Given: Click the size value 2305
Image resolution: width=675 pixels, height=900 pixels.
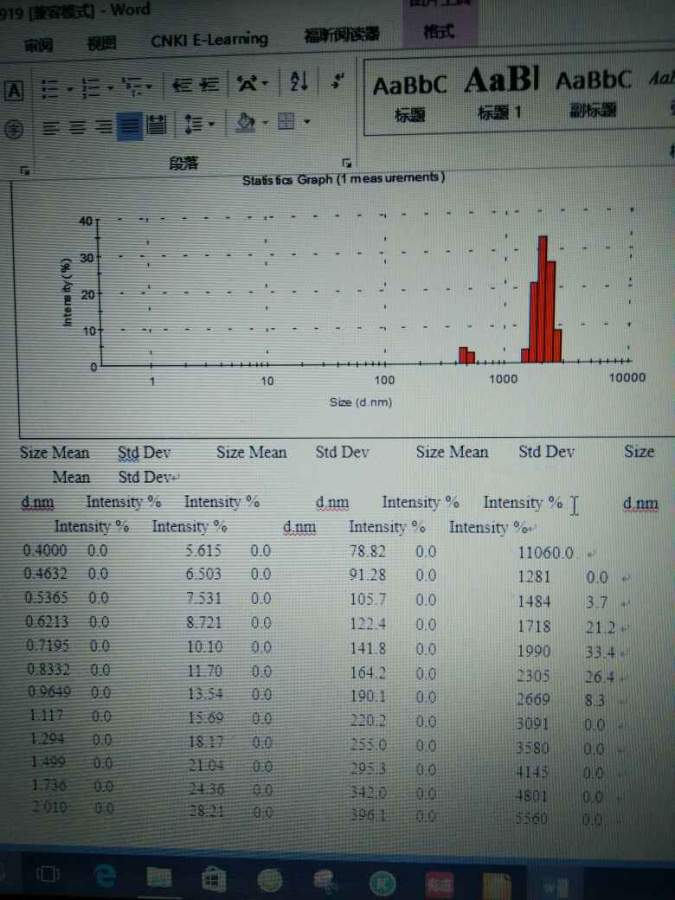Looking at the screenshot, I should 533,676.
